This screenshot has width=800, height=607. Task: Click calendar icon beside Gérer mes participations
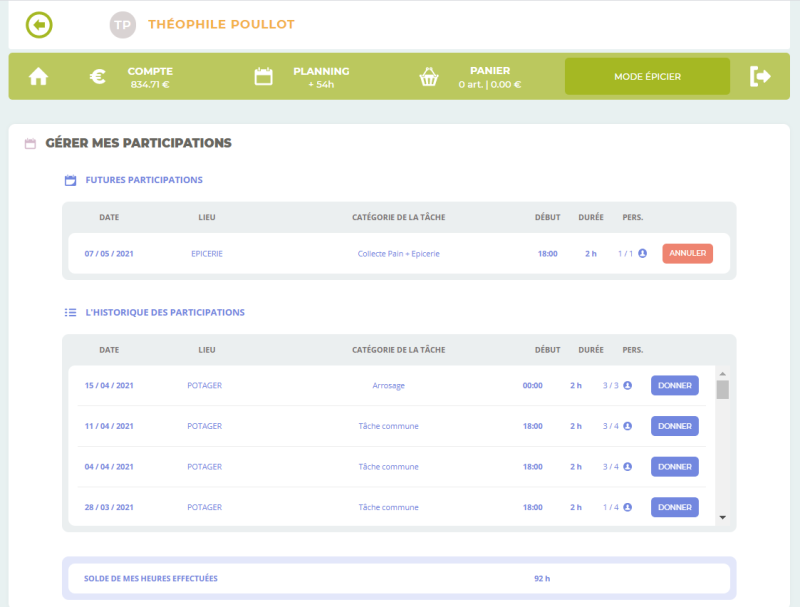coord(30,143)
